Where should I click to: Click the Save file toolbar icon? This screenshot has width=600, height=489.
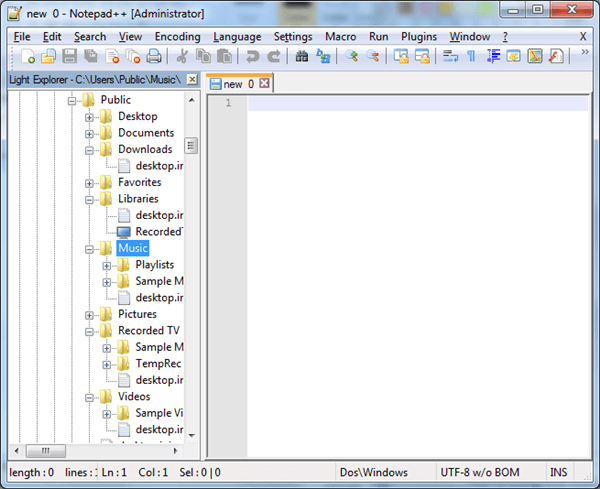[x=70, y=56]
